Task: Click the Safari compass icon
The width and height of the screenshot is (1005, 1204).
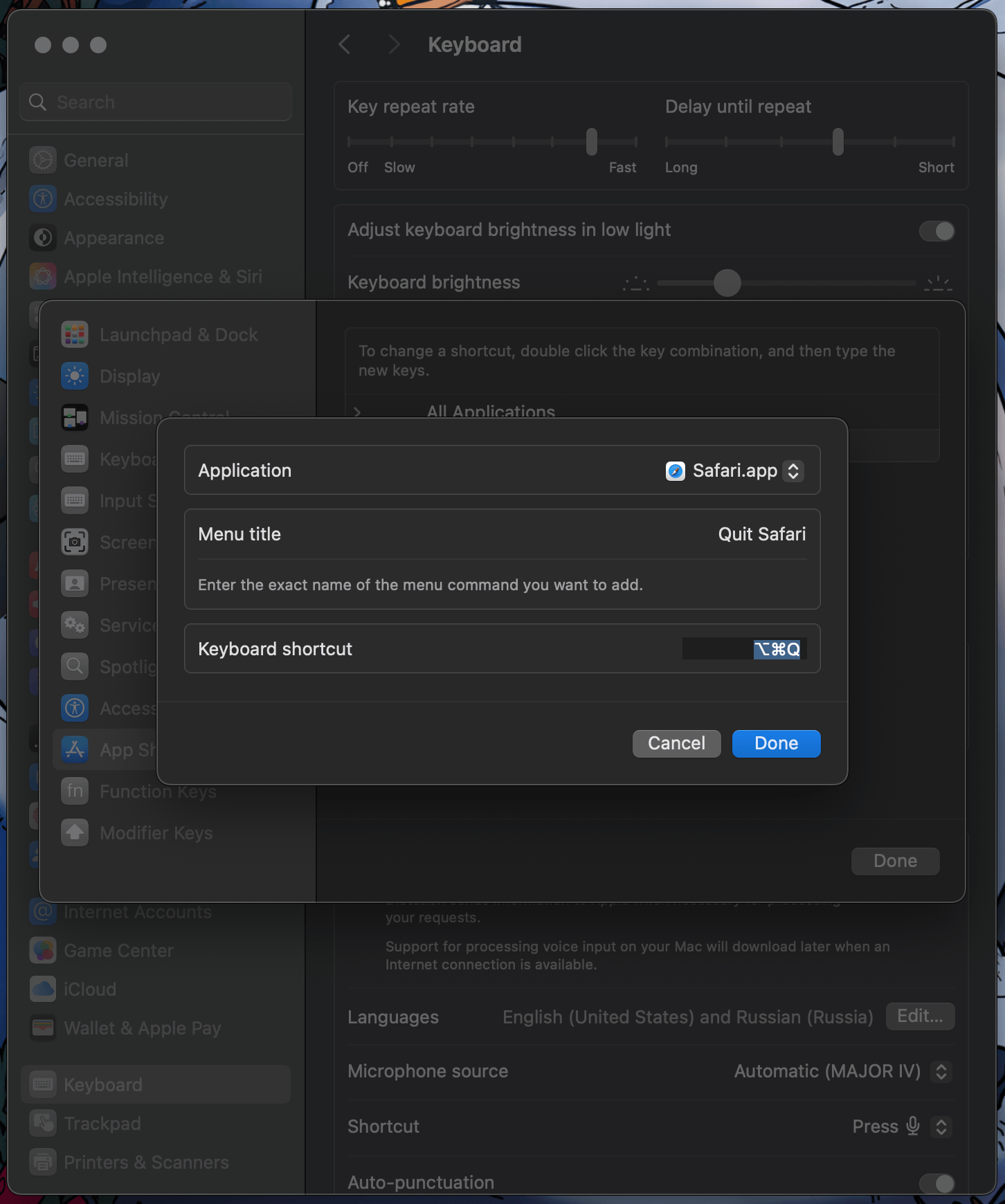Action: (675, 471)
